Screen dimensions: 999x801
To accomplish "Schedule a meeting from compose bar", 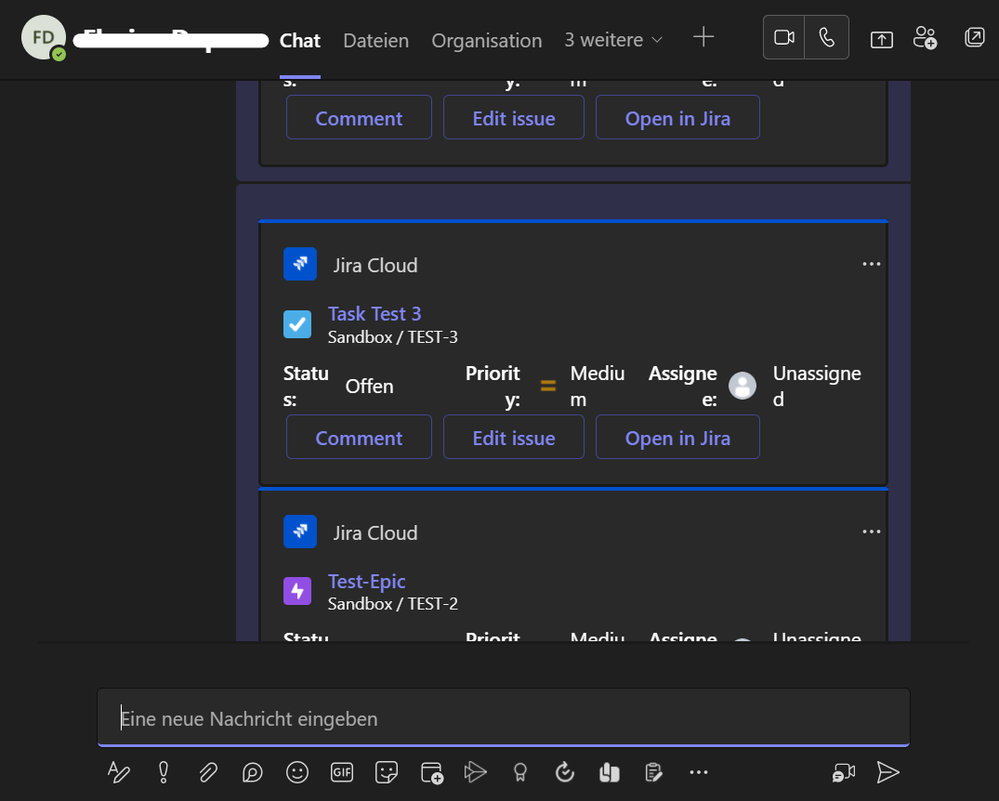I will (x=432, y=772).
